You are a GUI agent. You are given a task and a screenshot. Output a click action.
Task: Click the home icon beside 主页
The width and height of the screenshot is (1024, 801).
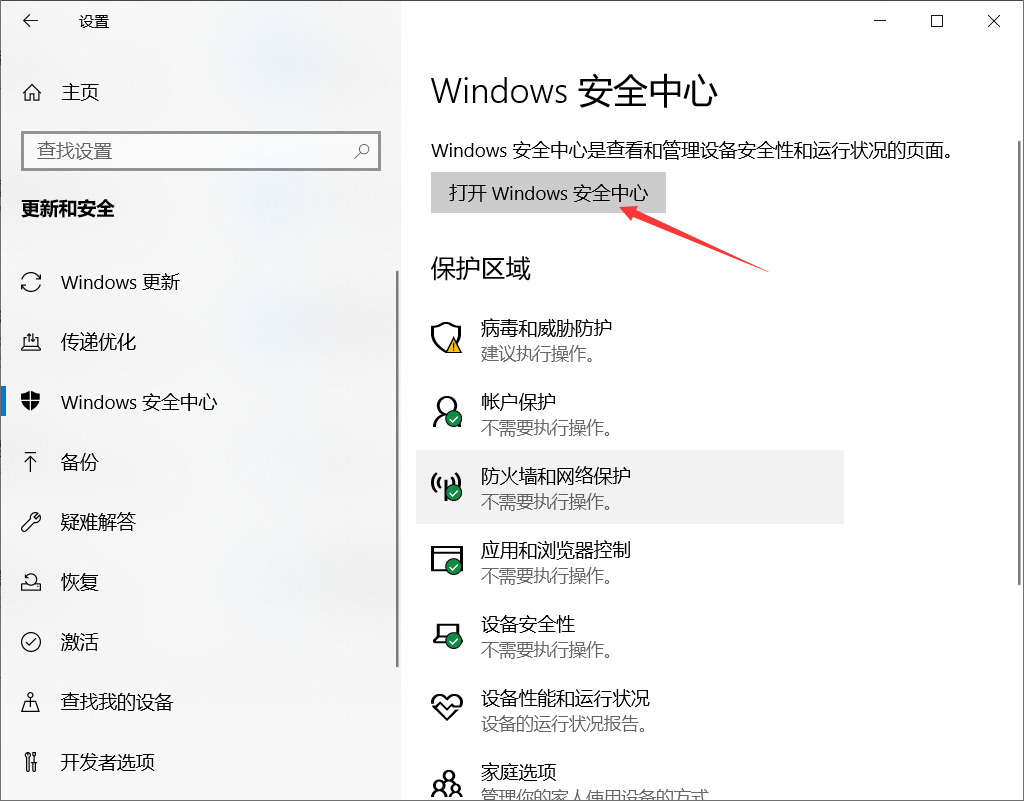click(32, 93)
